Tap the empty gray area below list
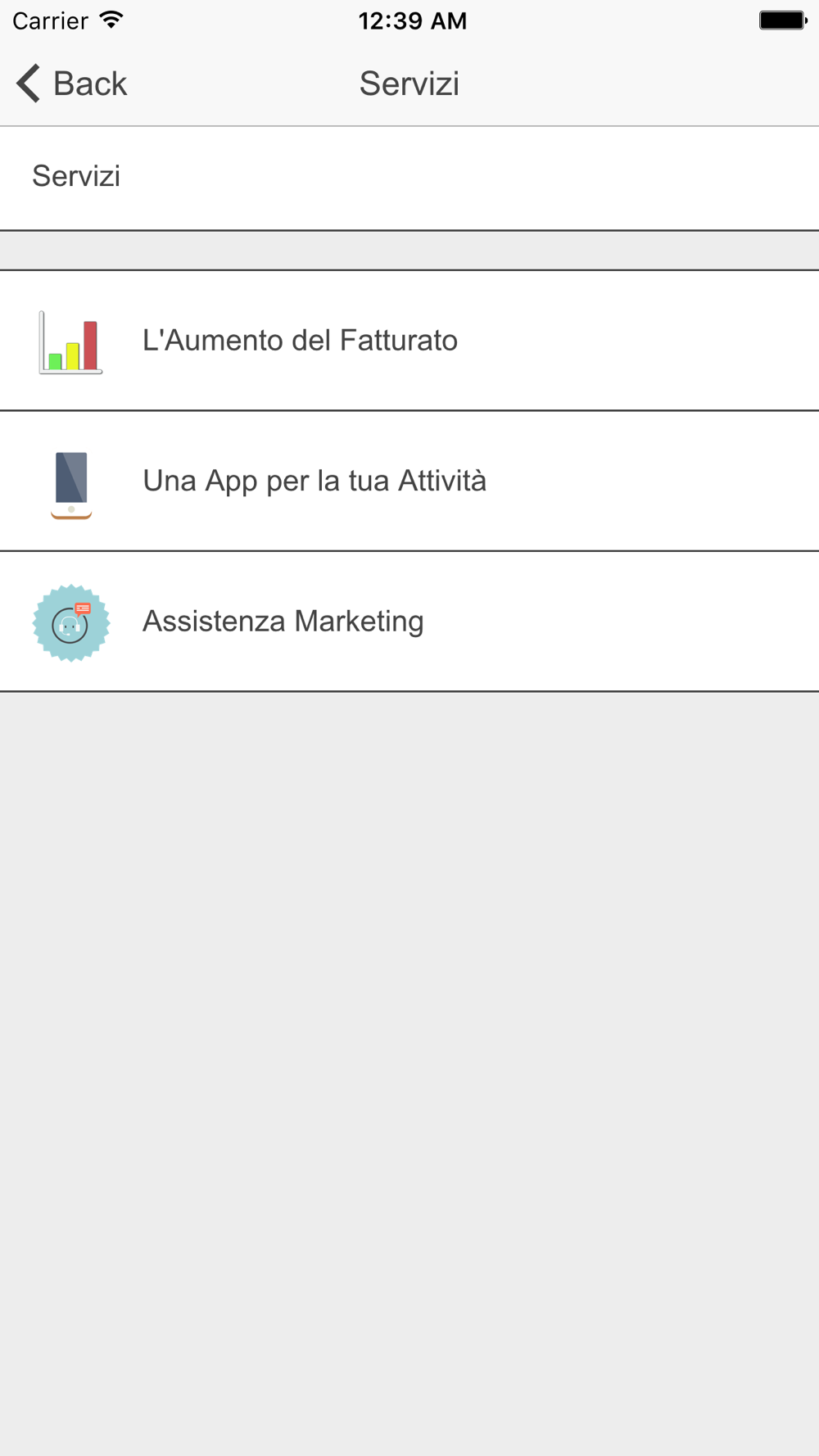 (x=409, y=1073)
